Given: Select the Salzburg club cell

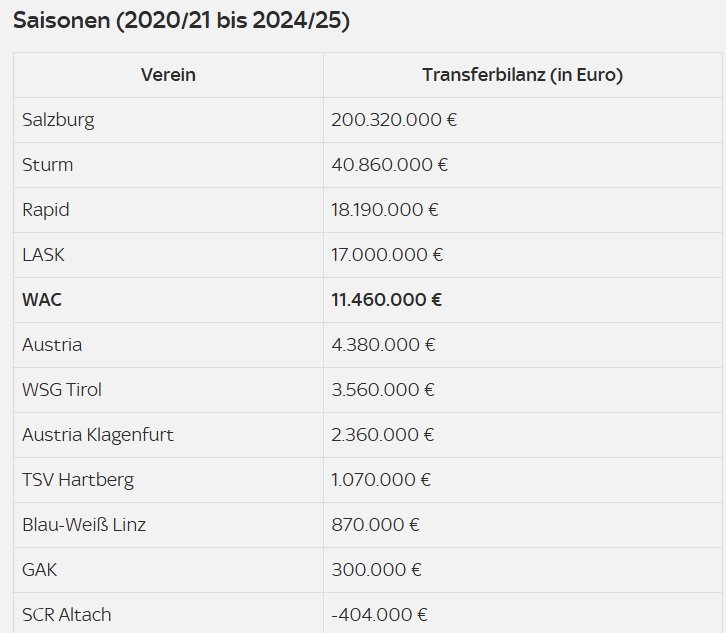Looking at the screenshot, I should [58, 120].
